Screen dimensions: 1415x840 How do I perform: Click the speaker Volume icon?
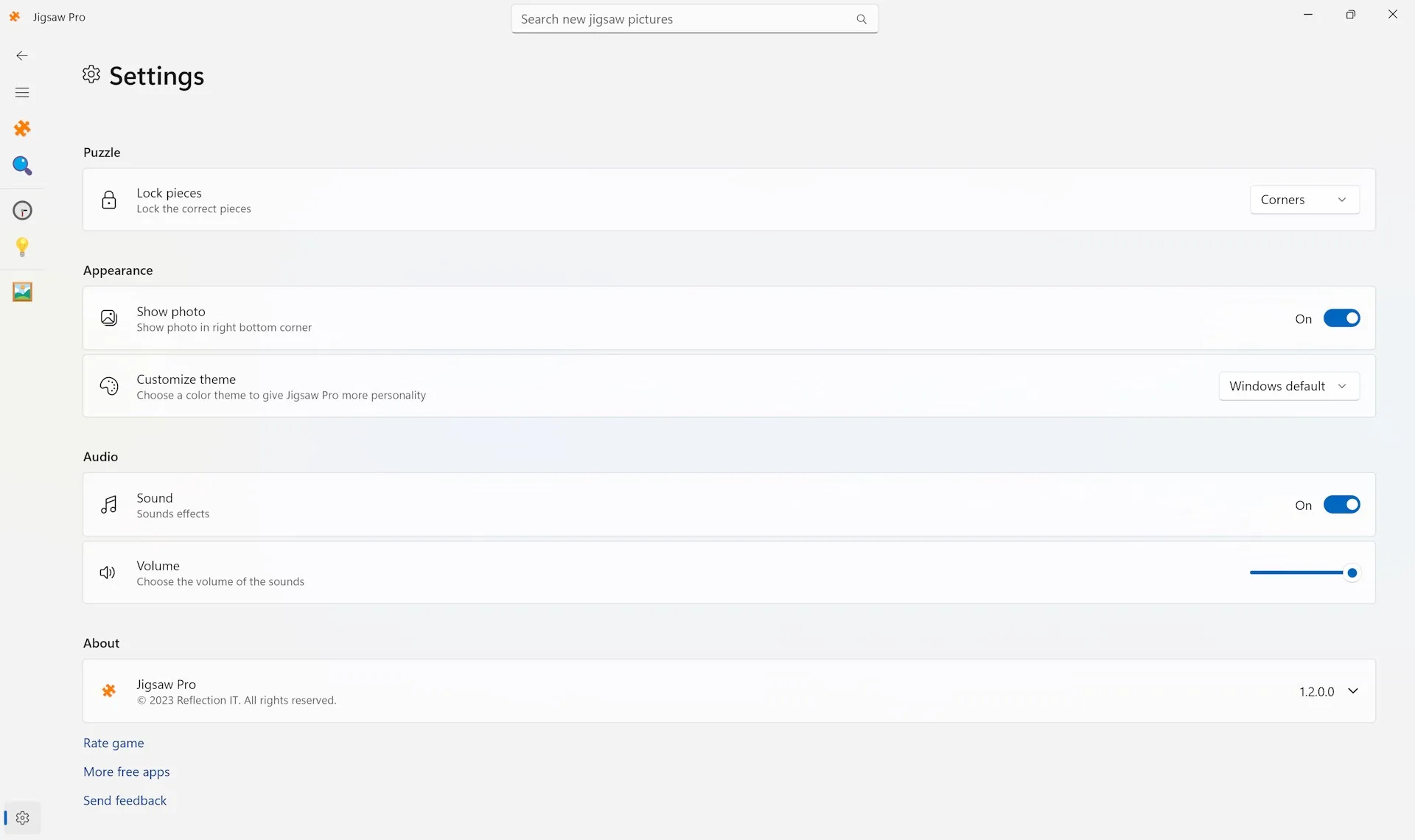pos(108,573)
